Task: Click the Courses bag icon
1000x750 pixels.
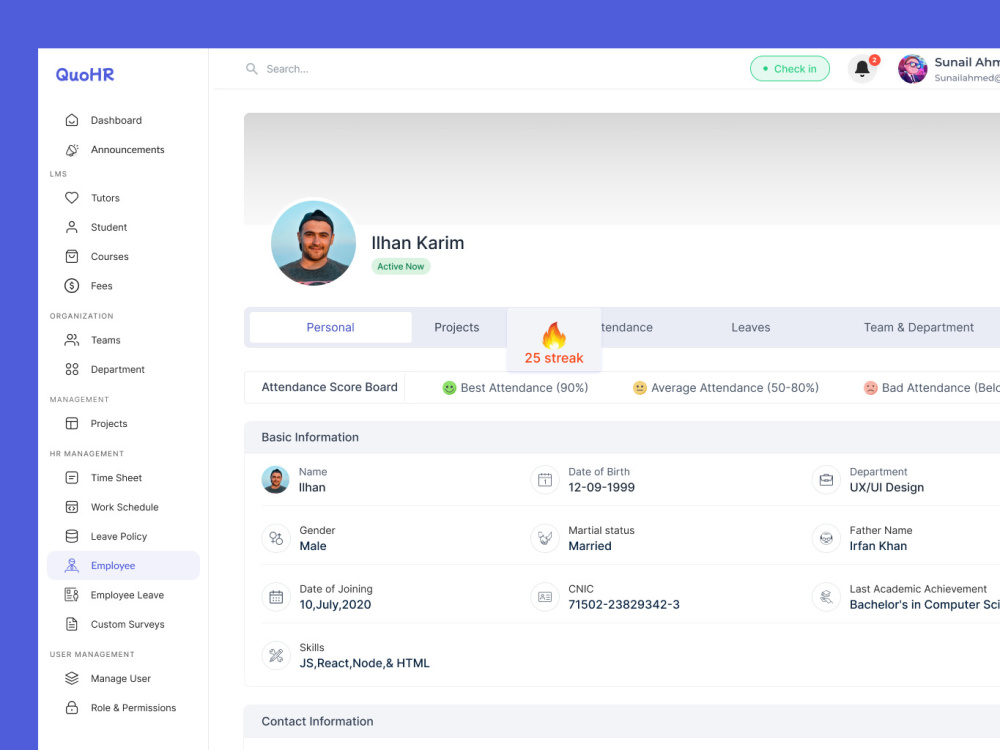Action: coord(71,256)
